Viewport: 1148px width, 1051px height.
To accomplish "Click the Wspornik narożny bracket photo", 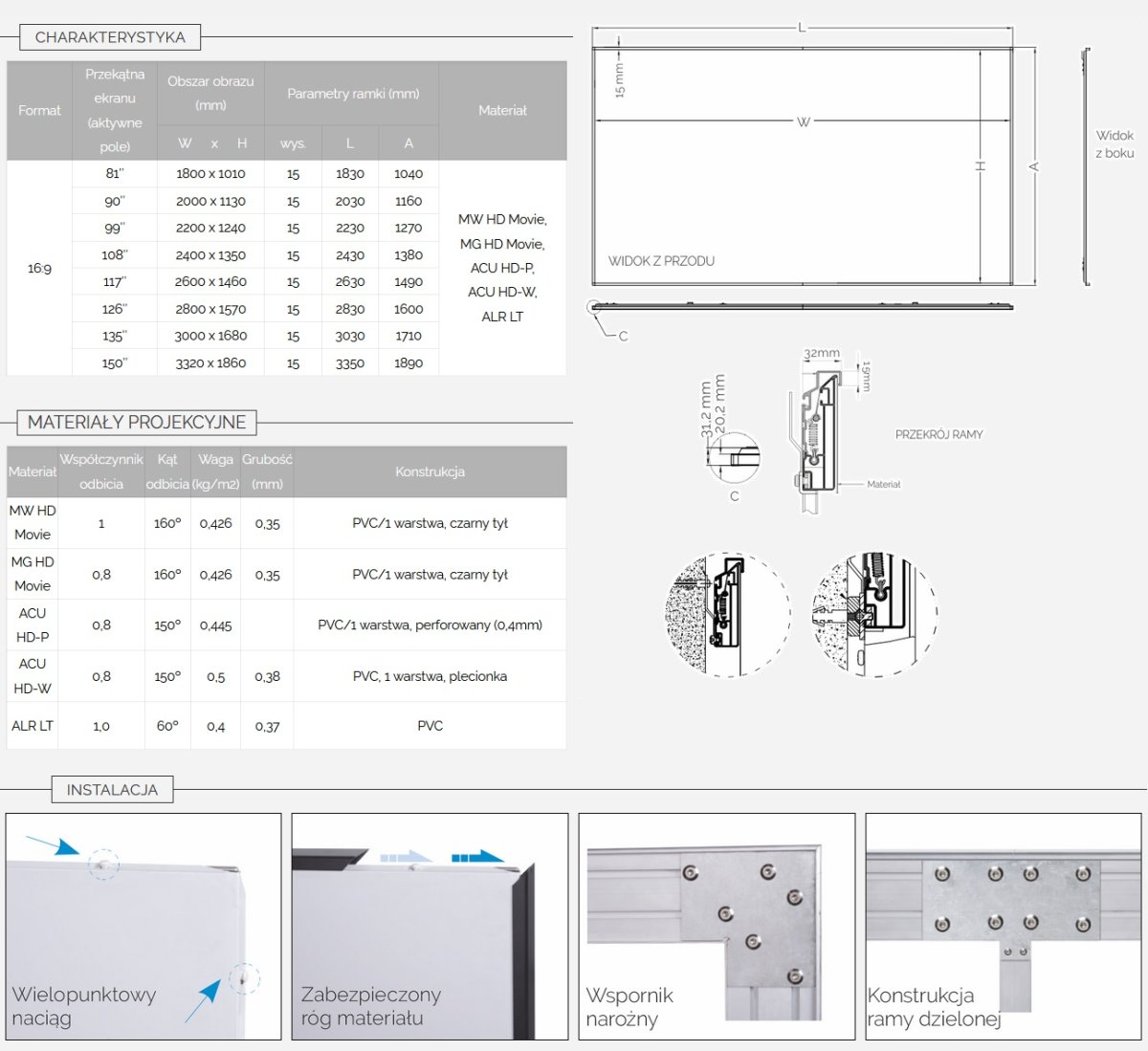I will [717, 926].
